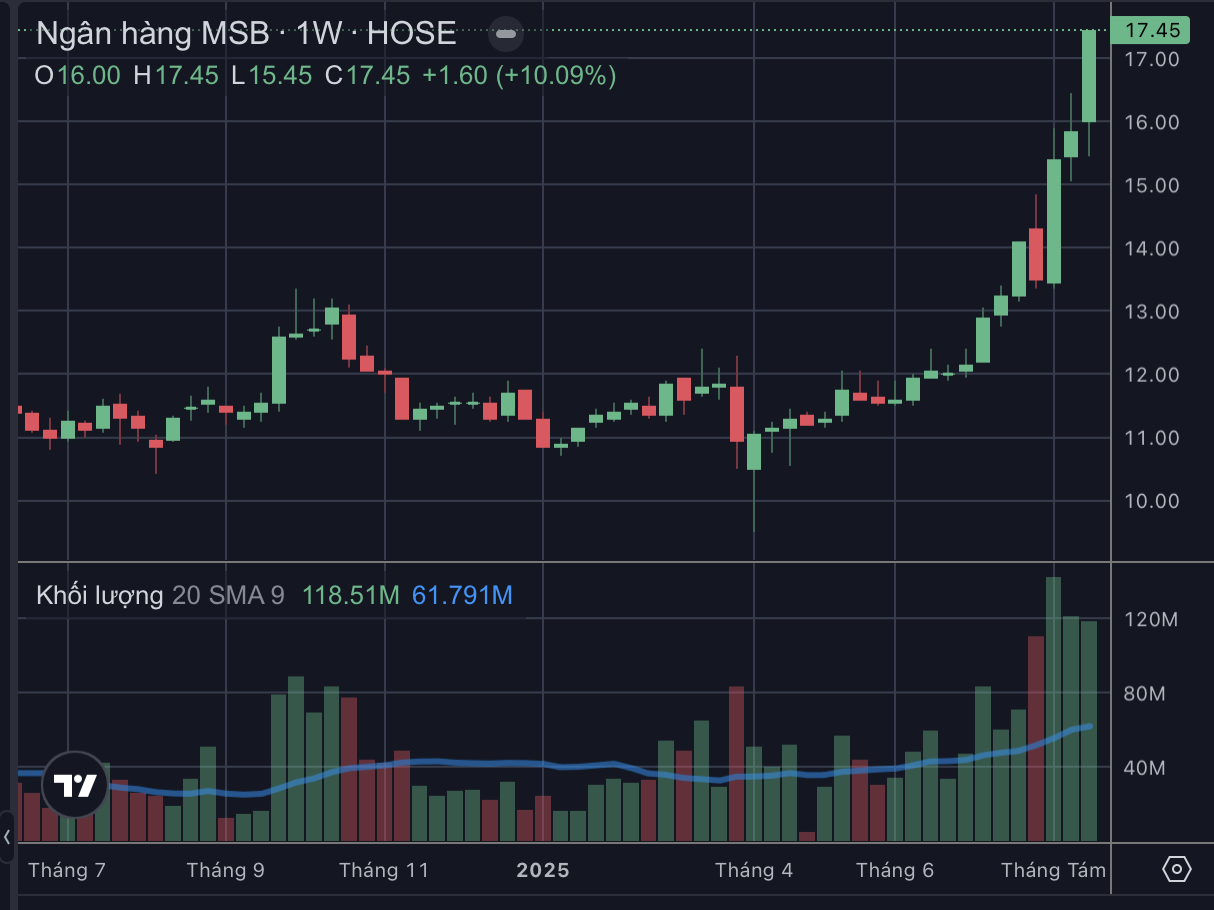Expand the left side panel chevron

7,837
